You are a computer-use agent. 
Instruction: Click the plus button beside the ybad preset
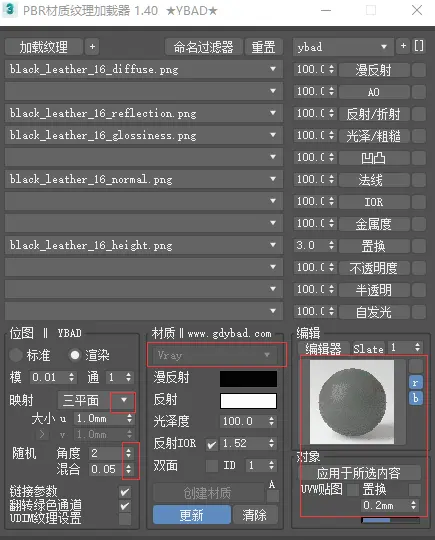click(403, 46)
